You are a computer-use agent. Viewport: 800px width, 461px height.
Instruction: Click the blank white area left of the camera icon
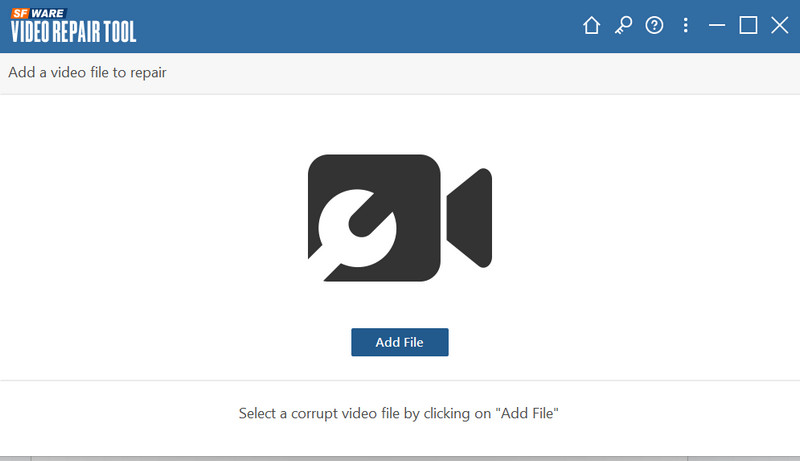pos(150,220)
